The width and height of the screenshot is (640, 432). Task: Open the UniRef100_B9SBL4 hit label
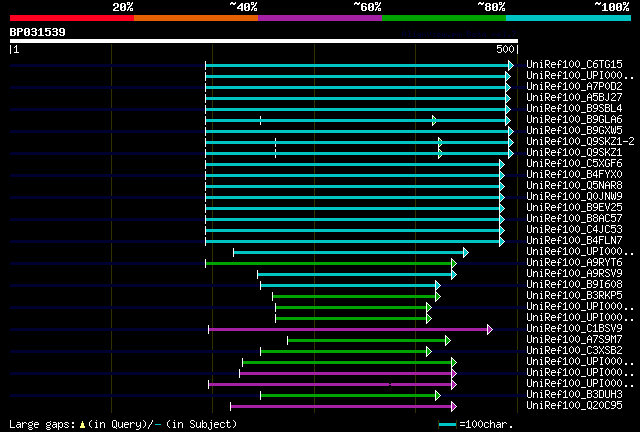(x=574, y=108)
